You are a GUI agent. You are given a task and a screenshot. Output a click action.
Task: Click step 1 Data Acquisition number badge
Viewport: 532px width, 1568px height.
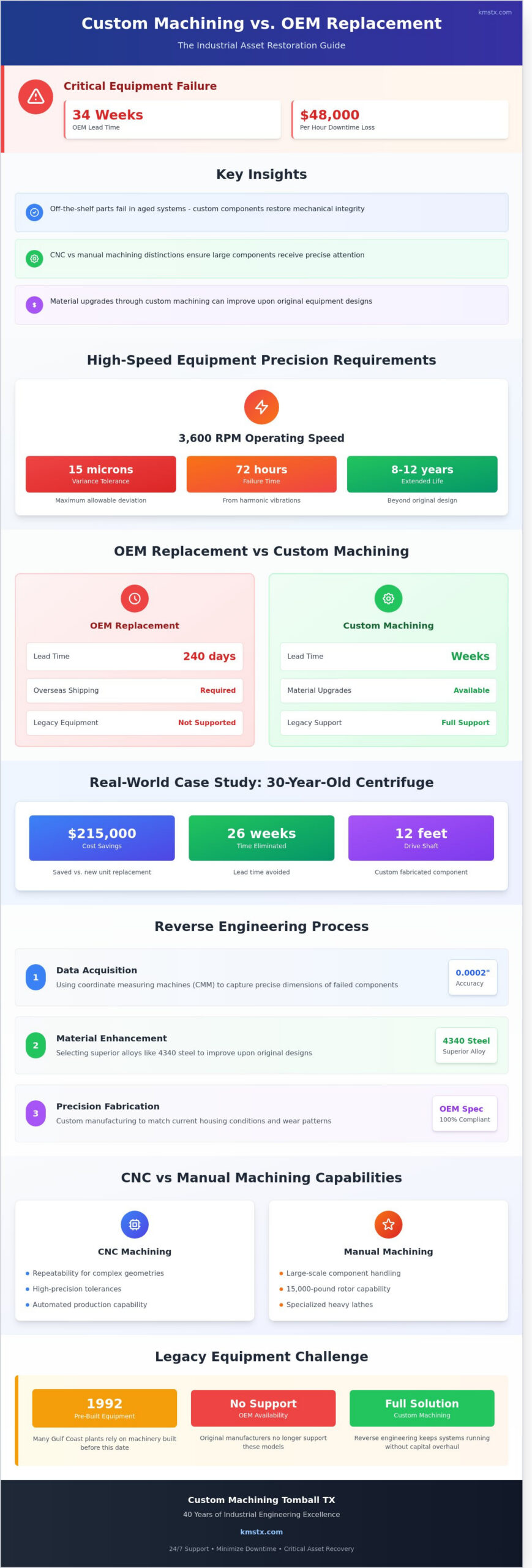coord(36,977)
